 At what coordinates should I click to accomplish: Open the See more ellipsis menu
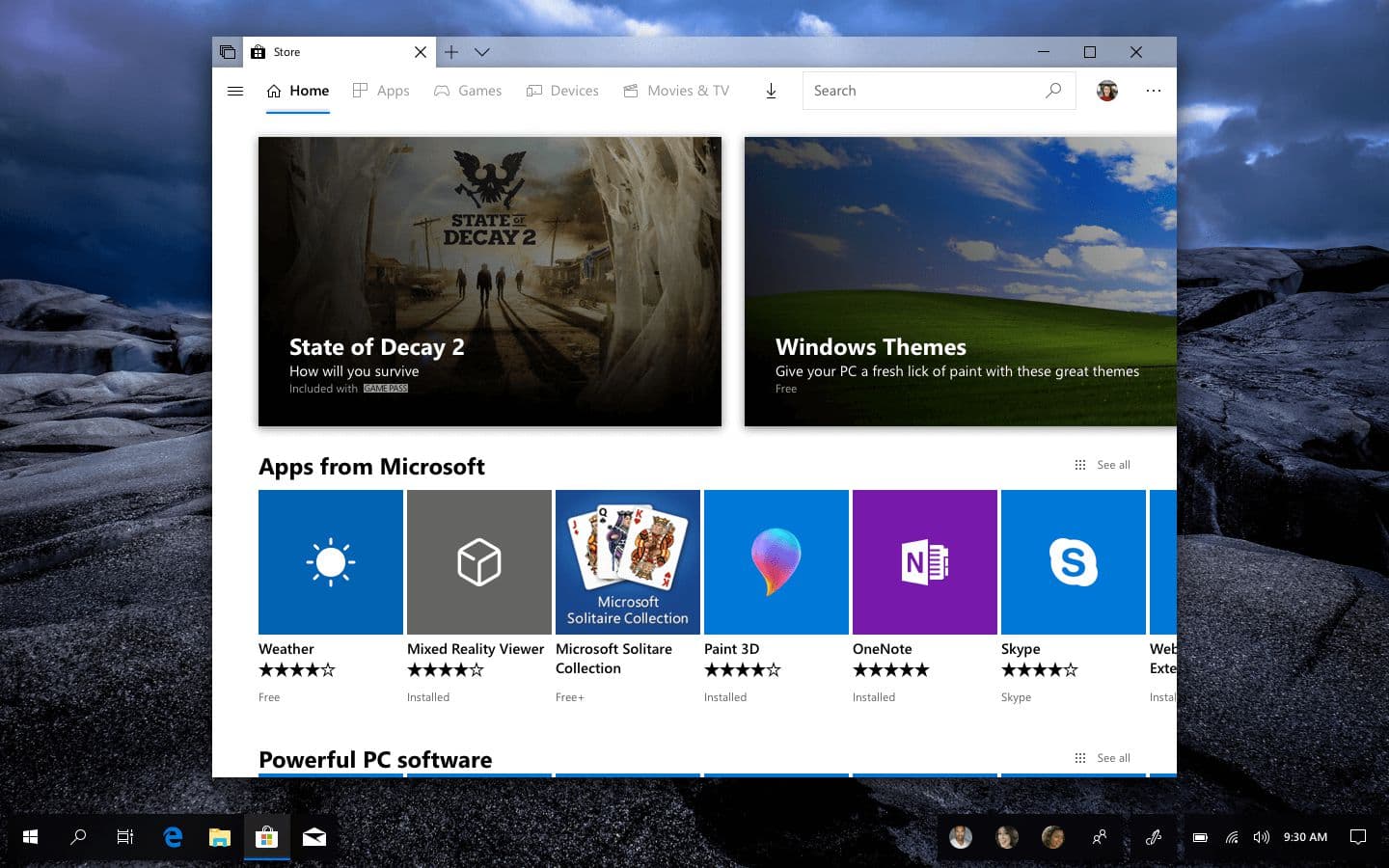[x=1154, y=90]
